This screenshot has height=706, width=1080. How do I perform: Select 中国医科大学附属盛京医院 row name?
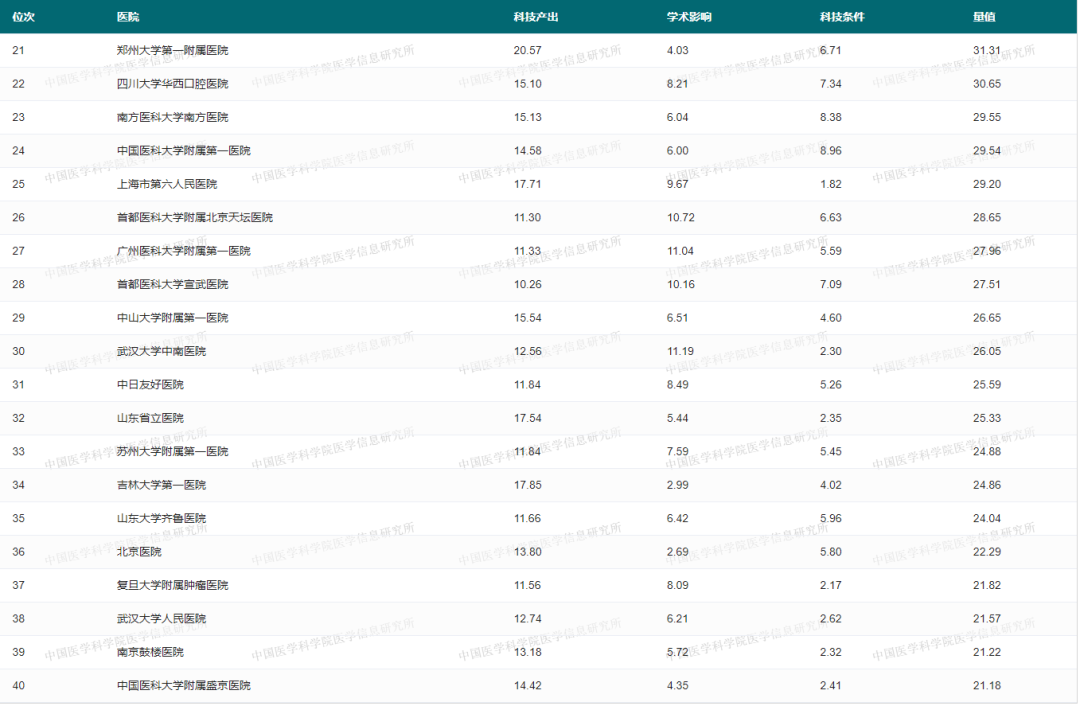coord(184,685)
